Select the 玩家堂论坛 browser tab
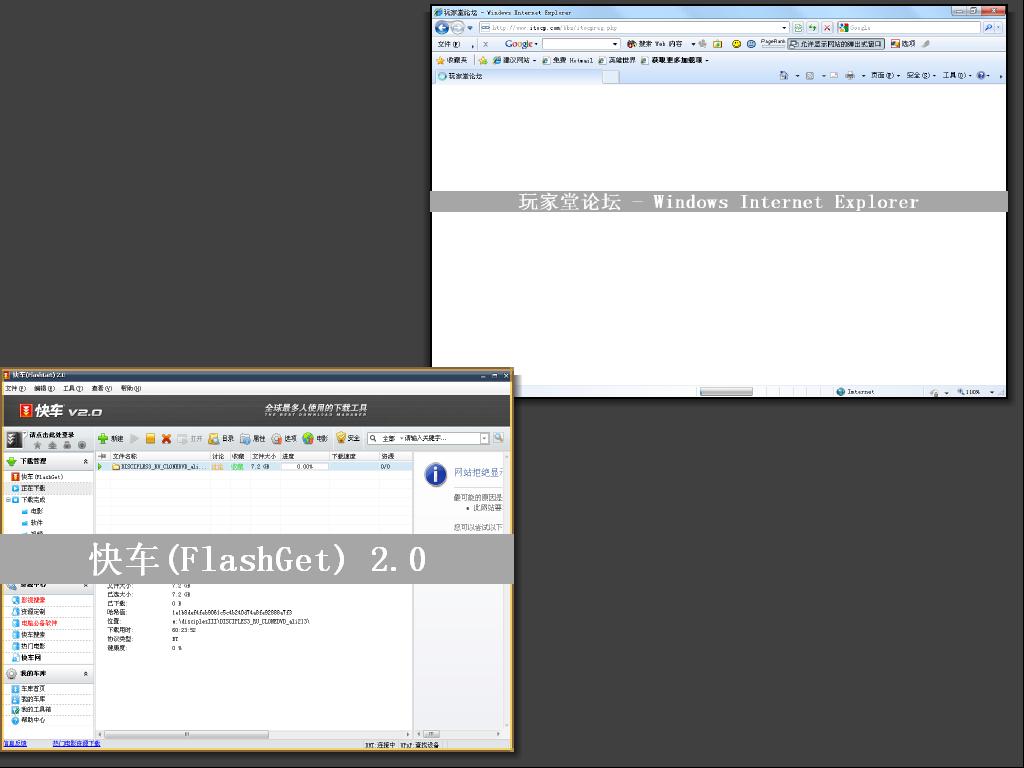The image size is (1024, 768). click(x=466, y=76)
